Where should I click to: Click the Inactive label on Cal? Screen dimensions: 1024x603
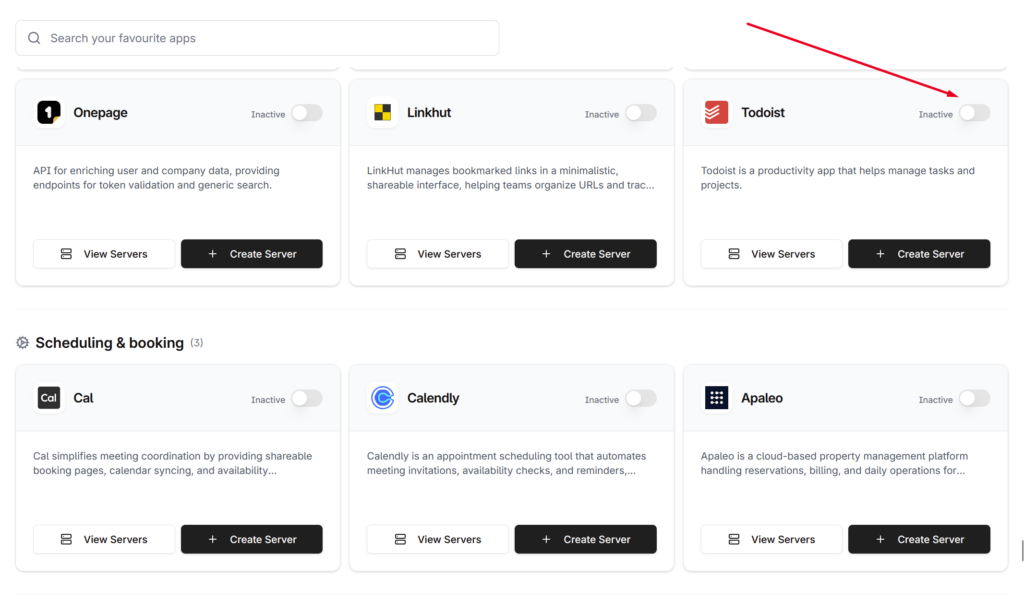[x=268, y=400]
